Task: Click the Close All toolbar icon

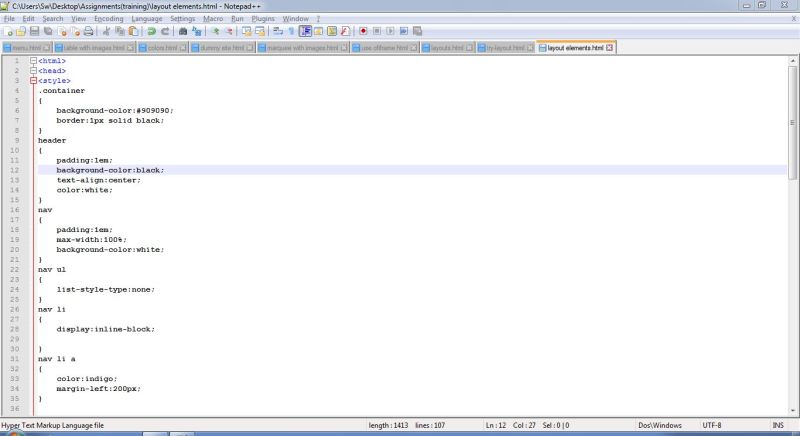Action: 76,31
